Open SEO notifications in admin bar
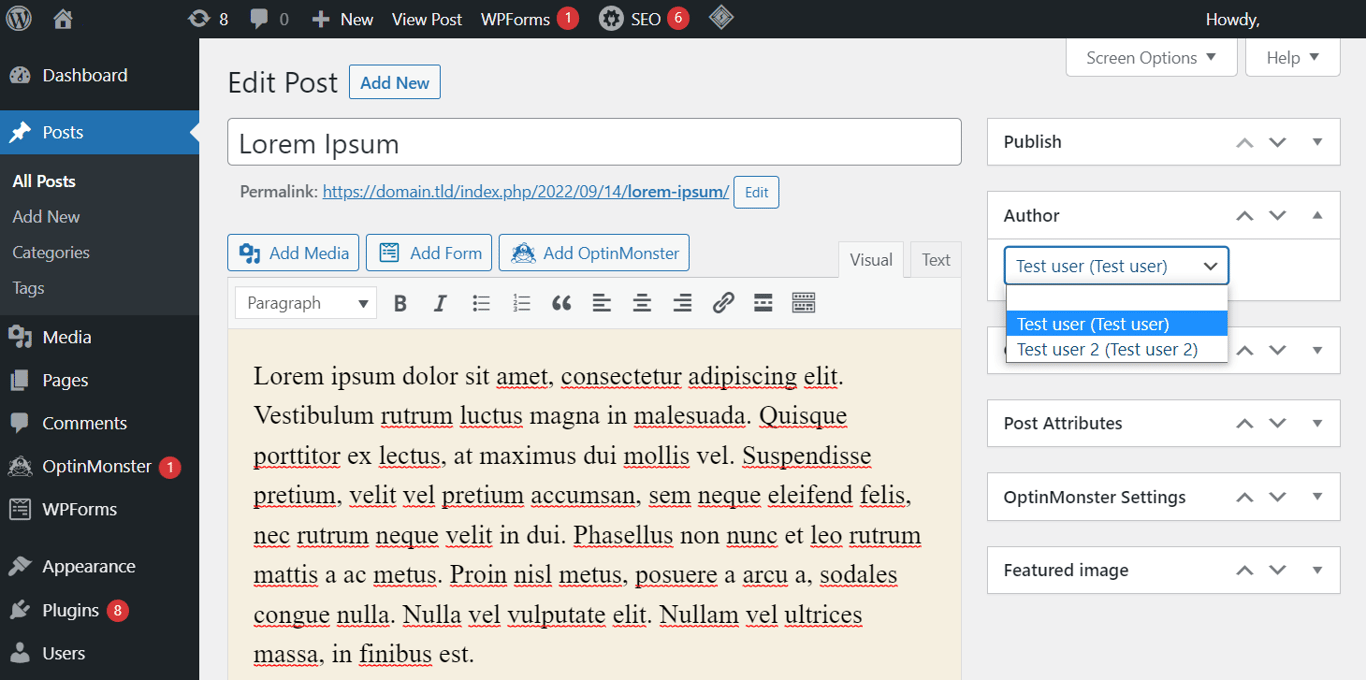Image resolution: width=1366 pixels, height=680 pixels. click(643, 18)
